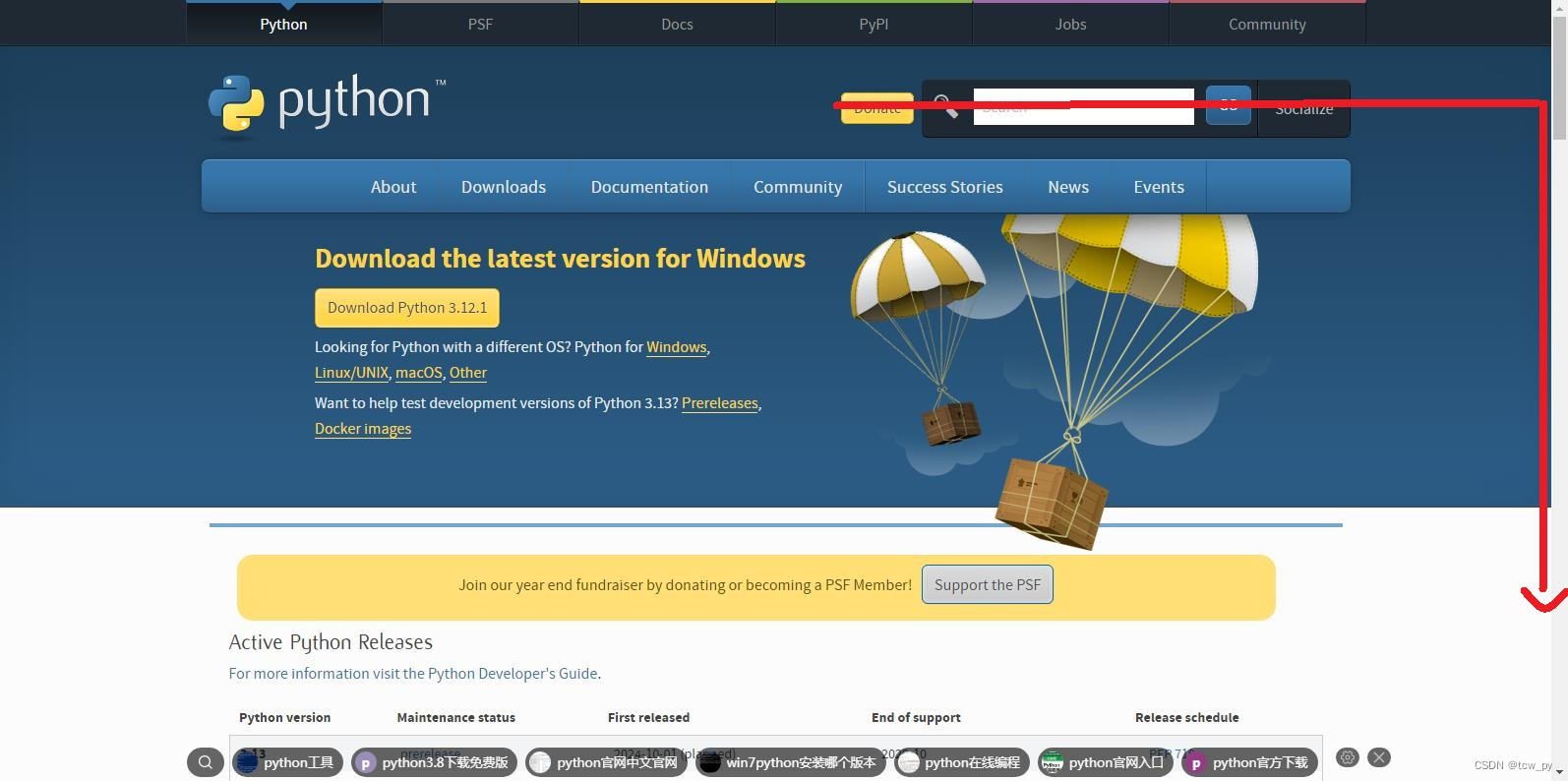Click the python官网中文官网 suggestion chip

606,762
